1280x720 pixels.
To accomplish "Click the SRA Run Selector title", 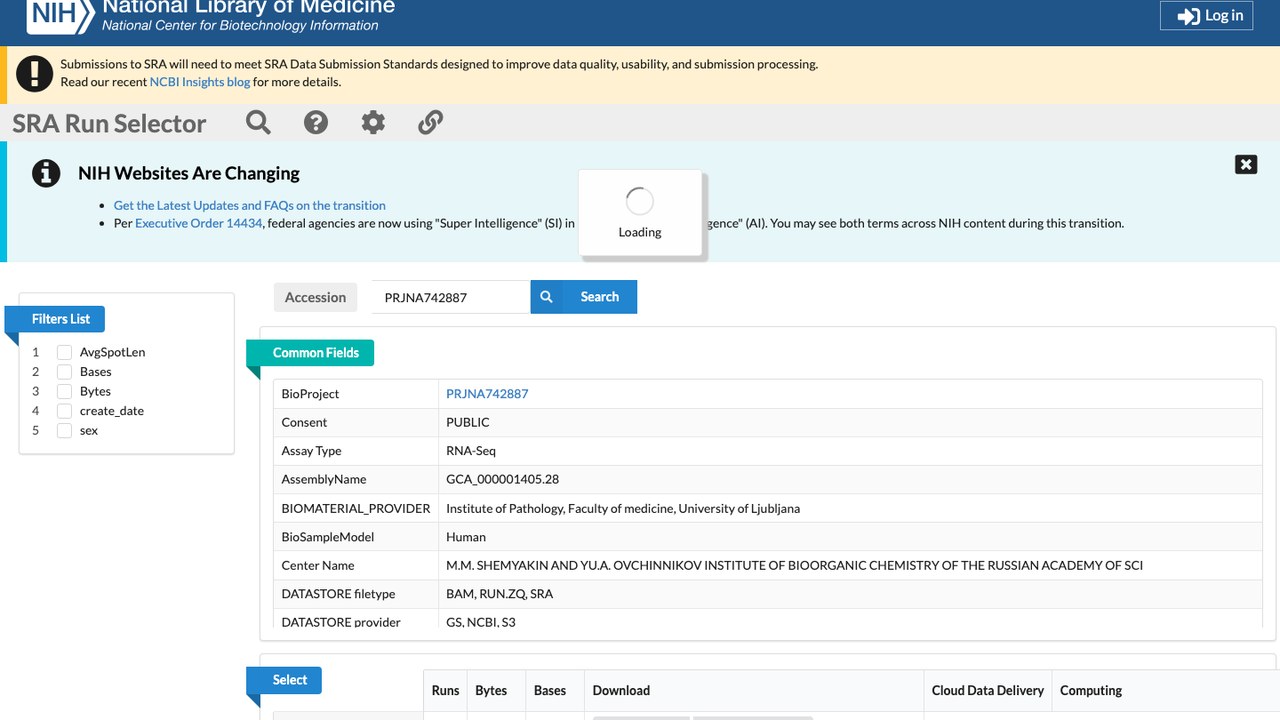I will 109,123.
